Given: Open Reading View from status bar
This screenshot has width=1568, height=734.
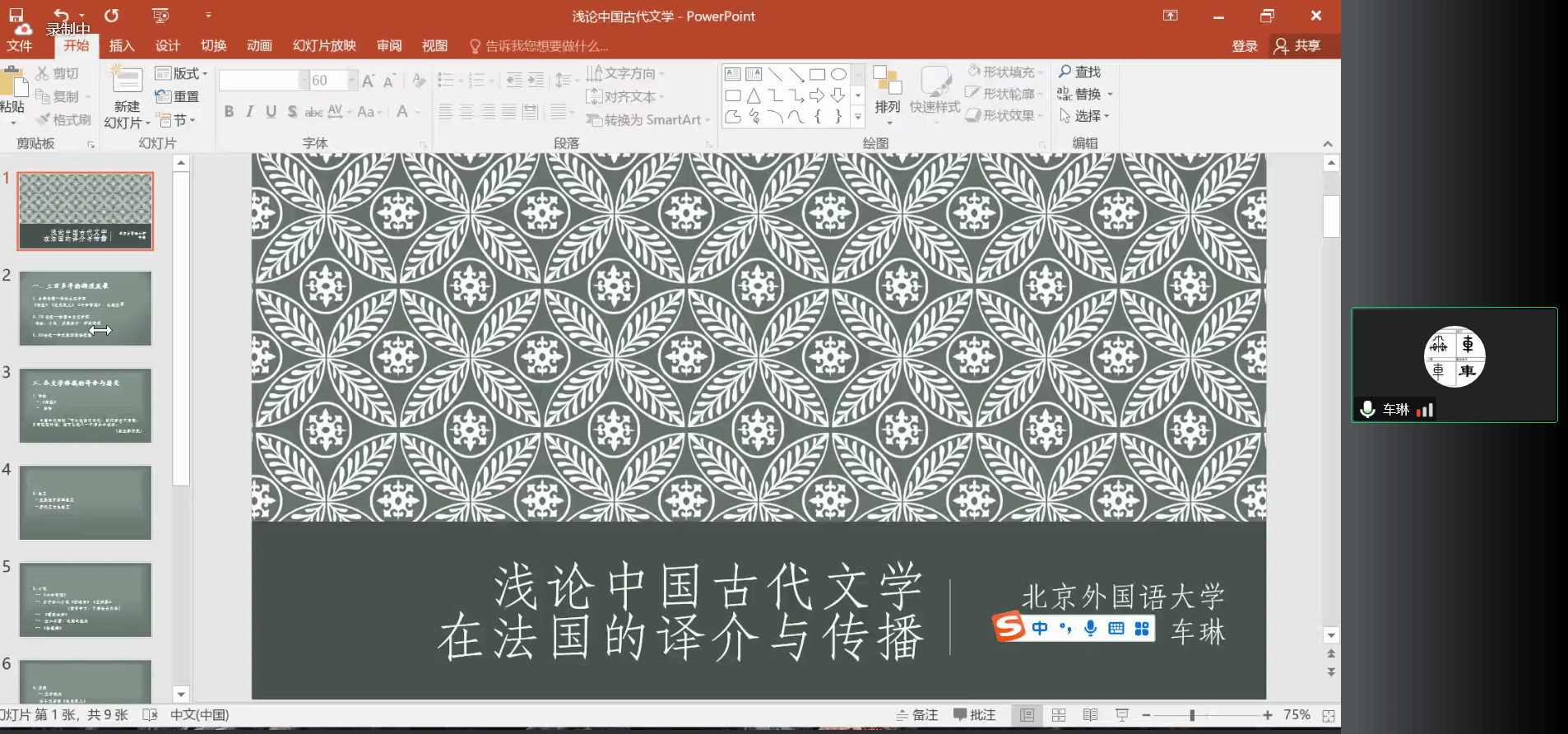Looking at the screenshot, I should [x=1090, y=715].
